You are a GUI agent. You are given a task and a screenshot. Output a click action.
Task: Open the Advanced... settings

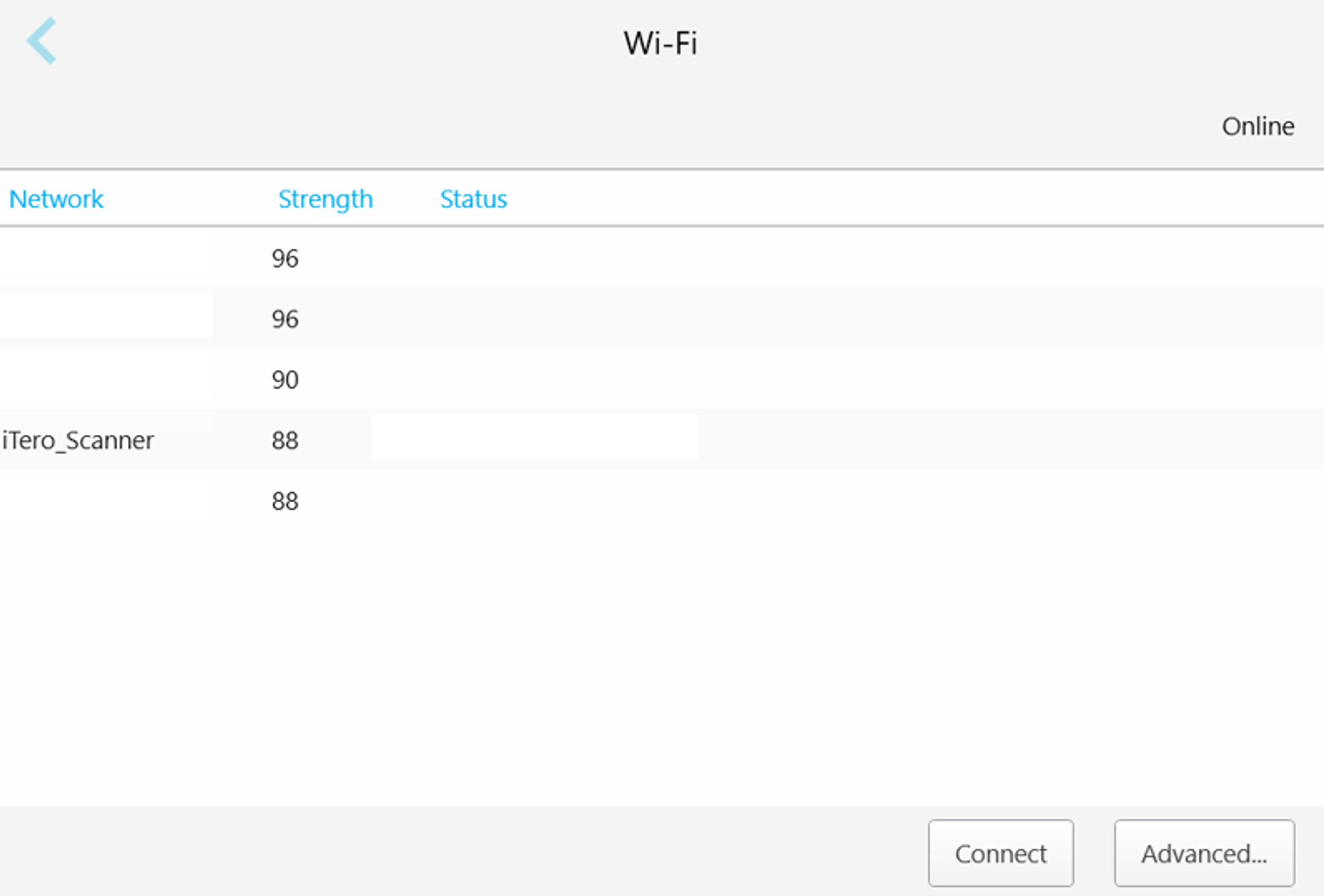[1204, 853]
